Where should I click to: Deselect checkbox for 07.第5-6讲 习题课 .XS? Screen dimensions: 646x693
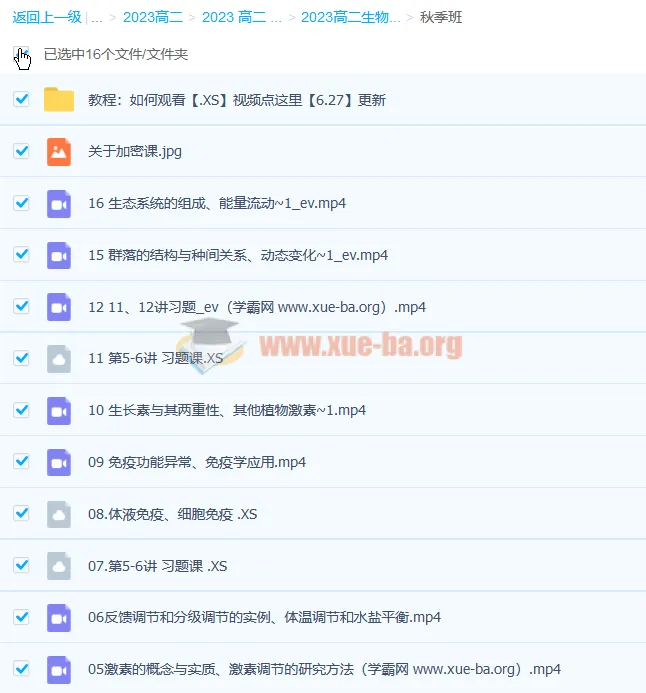click(21, 565)
